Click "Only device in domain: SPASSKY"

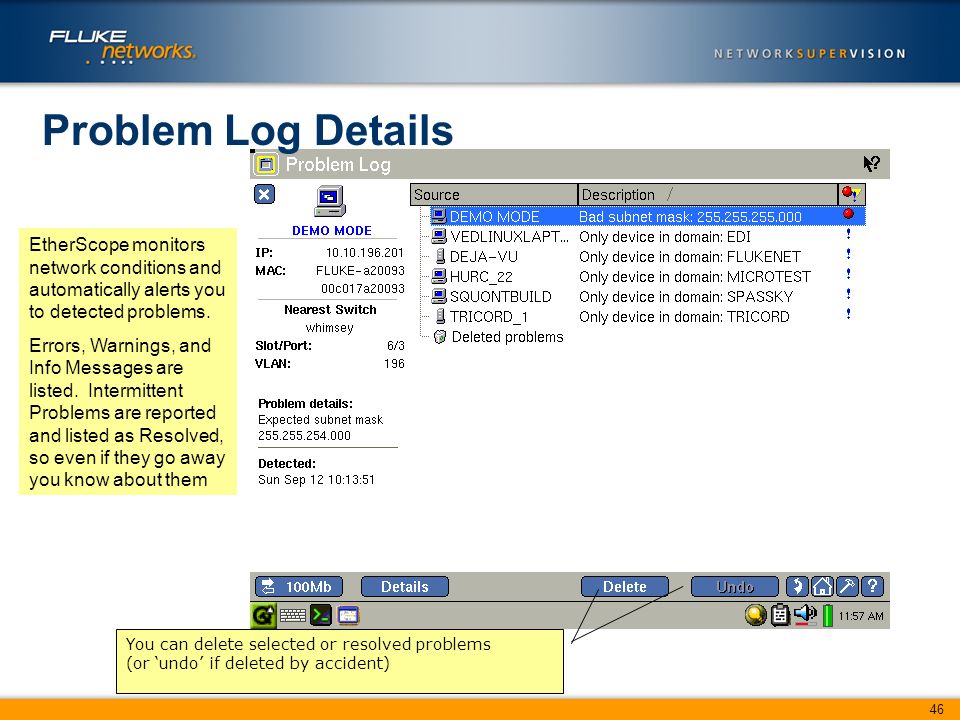[686, 298]
